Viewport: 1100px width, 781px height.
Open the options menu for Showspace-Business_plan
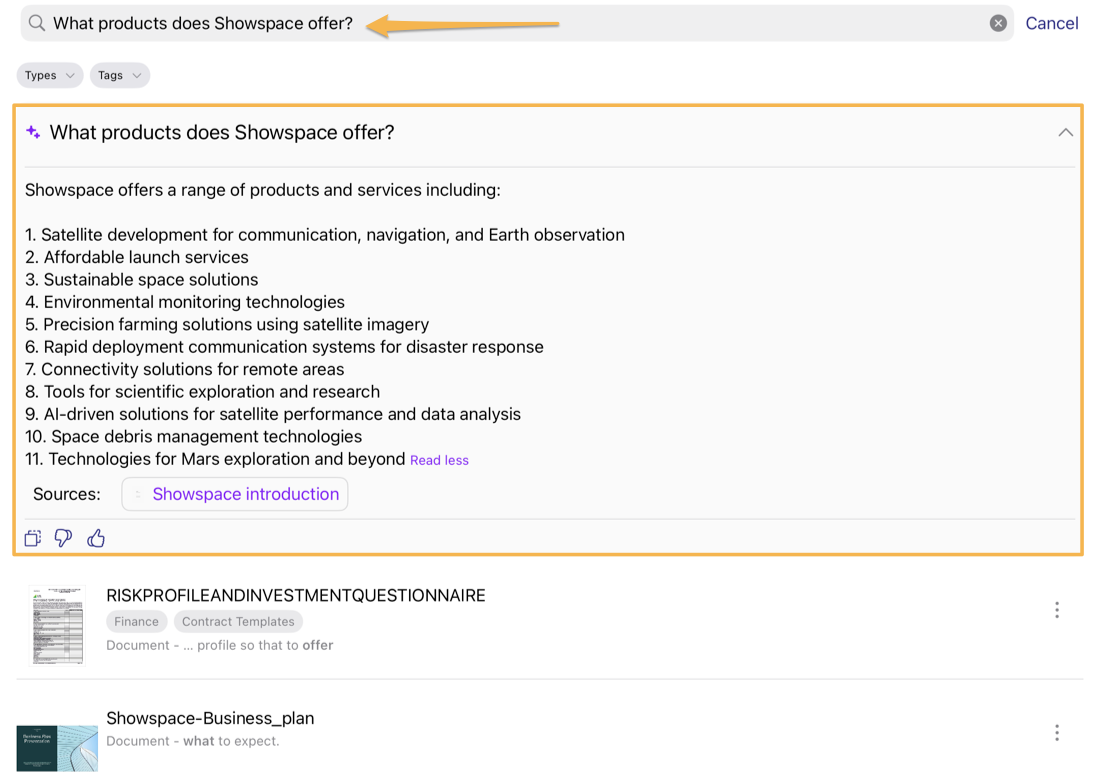point(1057,732)
